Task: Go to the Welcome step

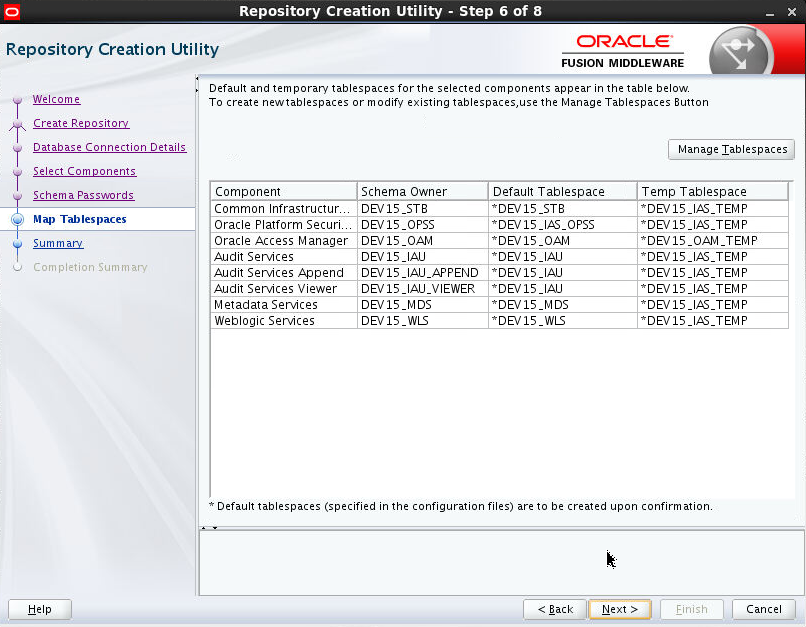Action: (x=57, y=99)
